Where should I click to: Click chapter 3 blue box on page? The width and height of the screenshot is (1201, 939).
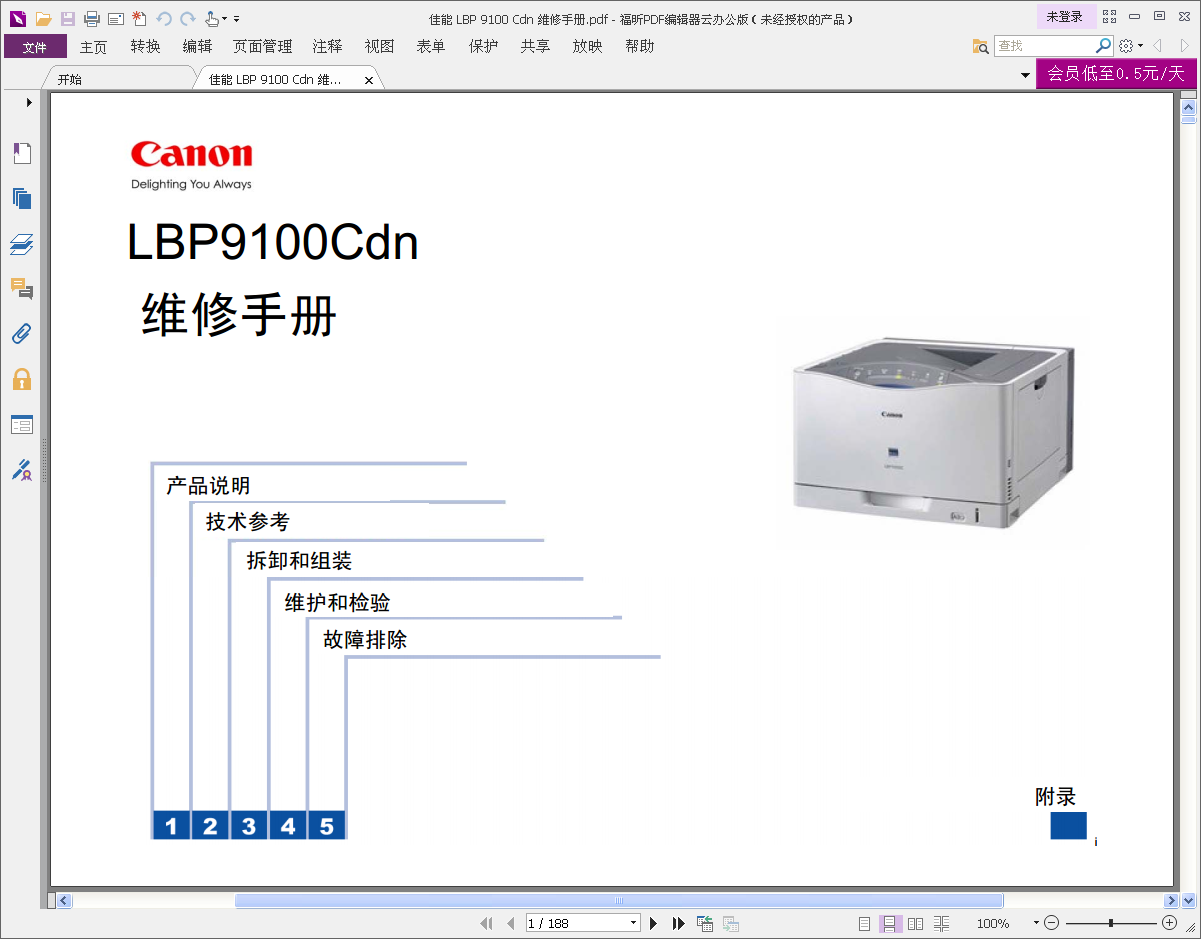click(x=249, y=825)
